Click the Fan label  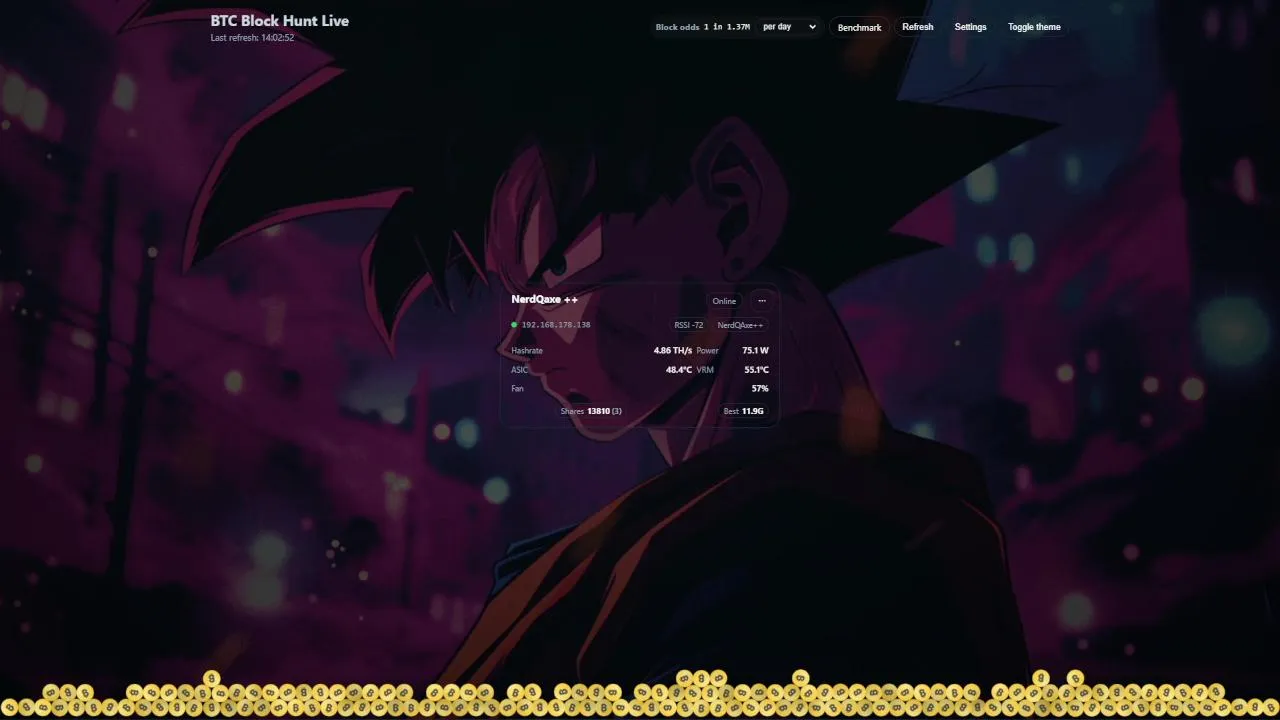(517, 389)
